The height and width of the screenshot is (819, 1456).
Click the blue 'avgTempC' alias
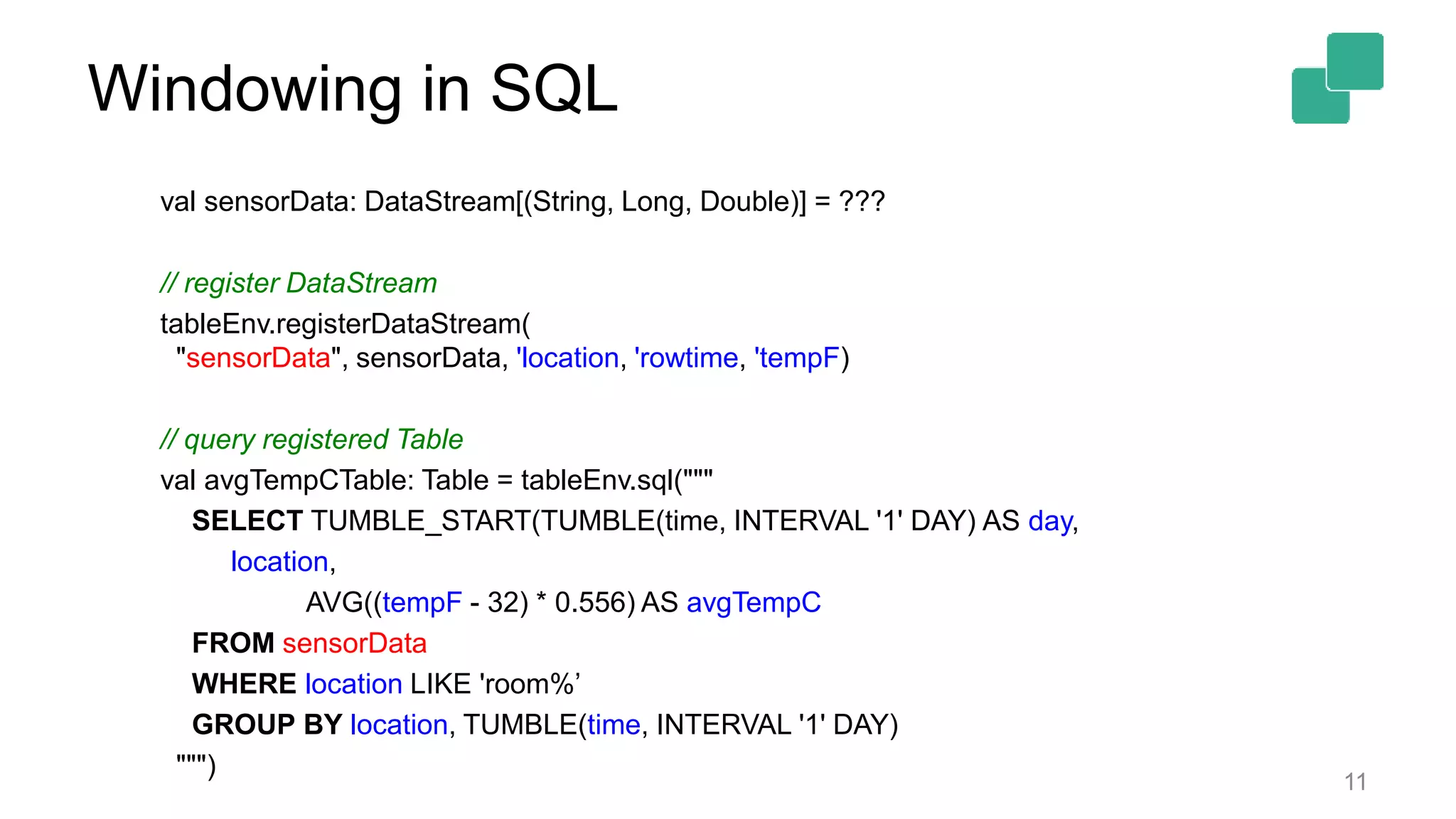[x=754, y=603]
